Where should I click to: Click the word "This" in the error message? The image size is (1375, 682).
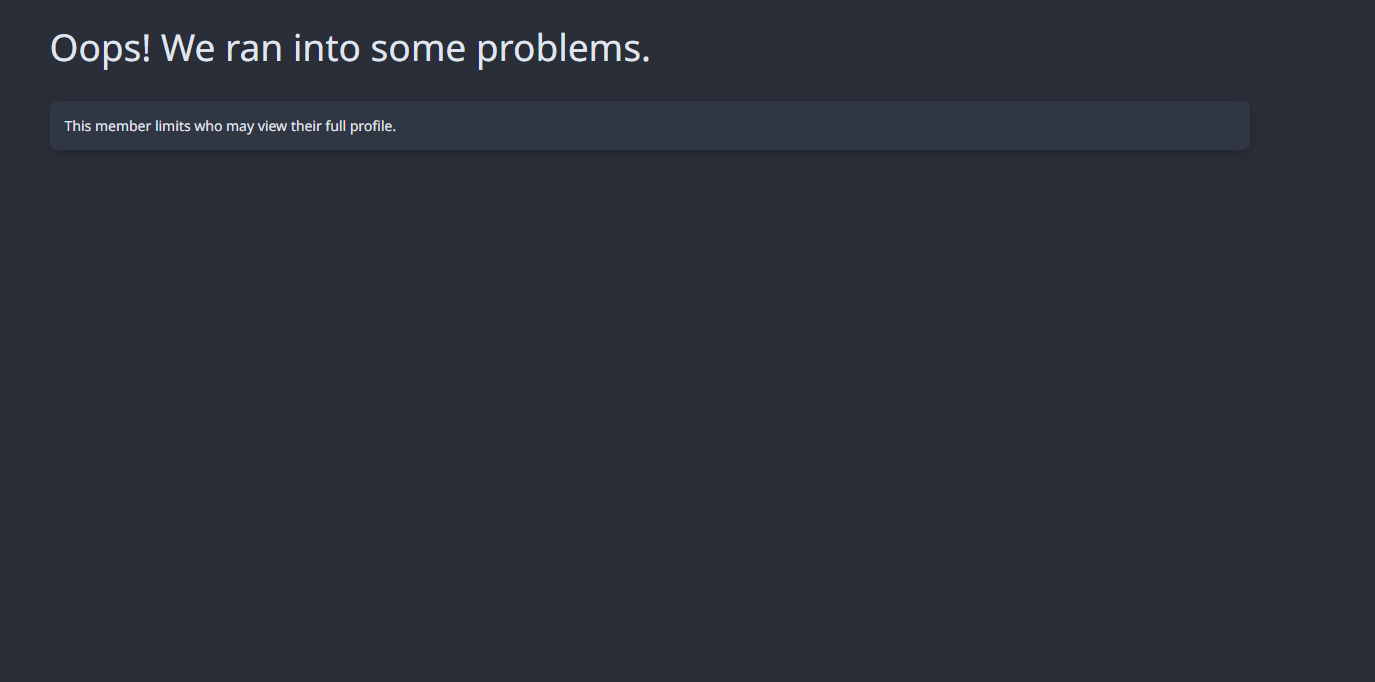click(x=78, y=126)
